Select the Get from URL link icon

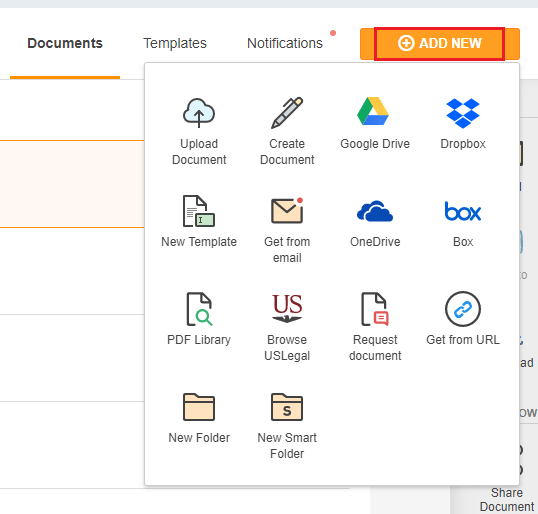click(463, 309)
